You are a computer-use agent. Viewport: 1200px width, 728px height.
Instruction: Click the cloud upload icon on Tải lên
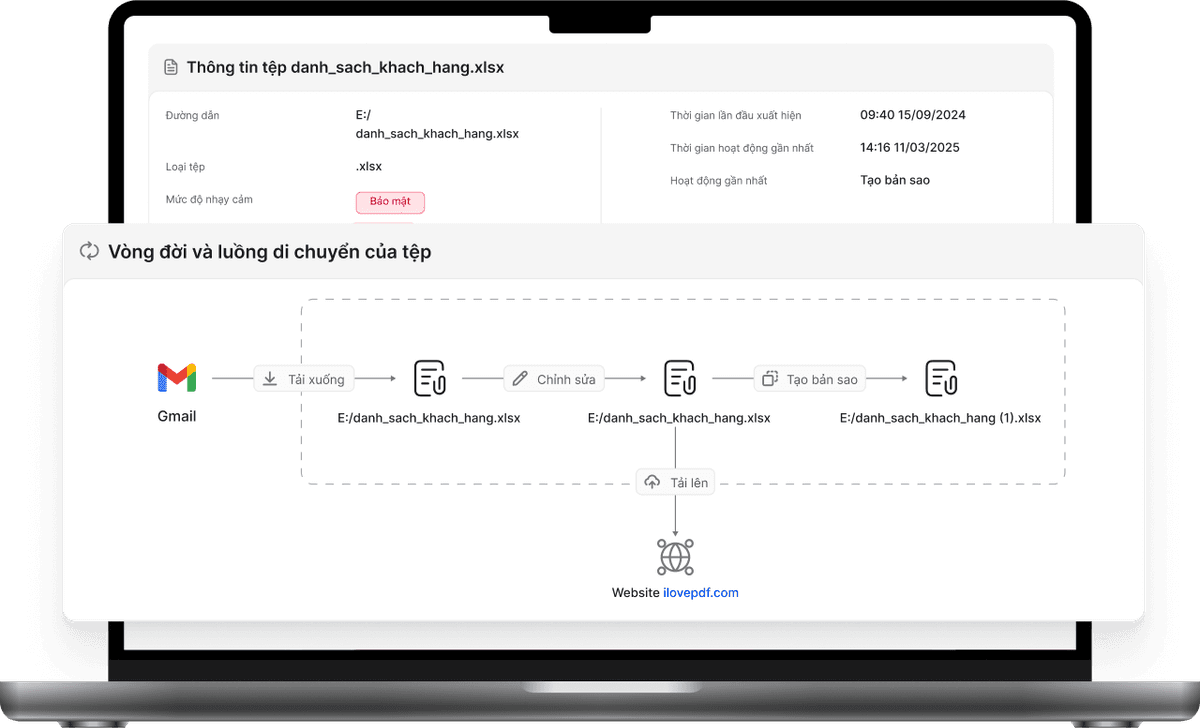tap(652, 482)
